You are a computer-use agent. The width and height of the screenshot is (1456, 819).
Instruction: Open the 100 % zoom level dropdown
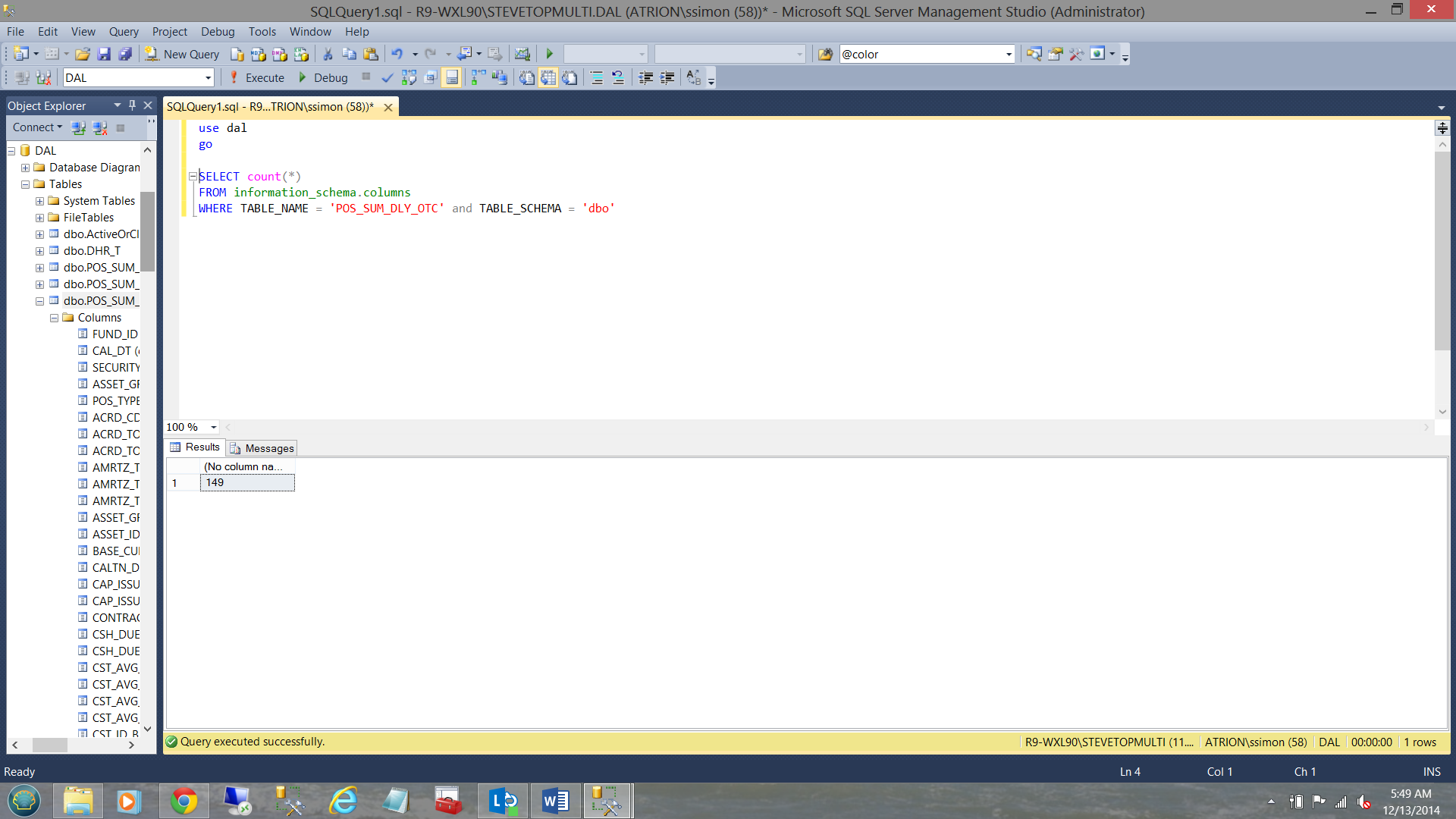click(213, 427)
